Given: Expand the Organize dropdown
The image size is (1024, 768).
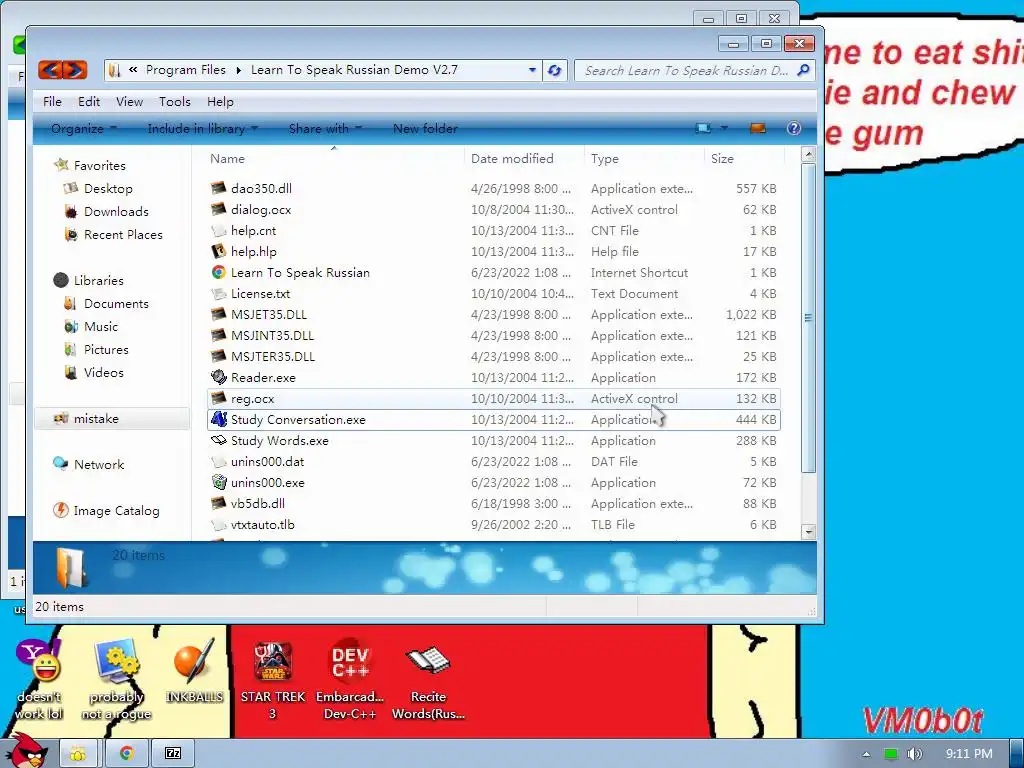Looking at the screenshot, I should (x=84, y=129).
